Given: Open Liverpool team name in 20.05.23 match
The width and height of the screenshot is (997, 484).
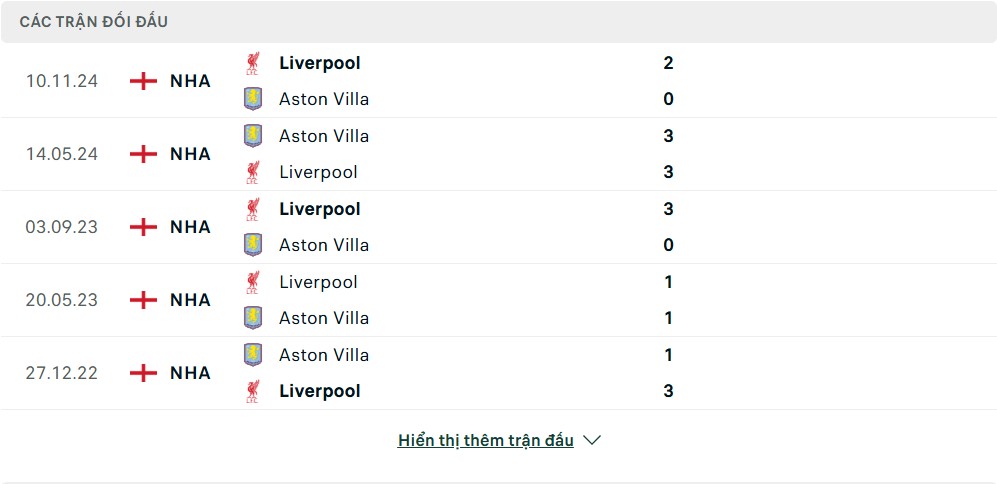Looking at the screenshot, I should [318, 282].
